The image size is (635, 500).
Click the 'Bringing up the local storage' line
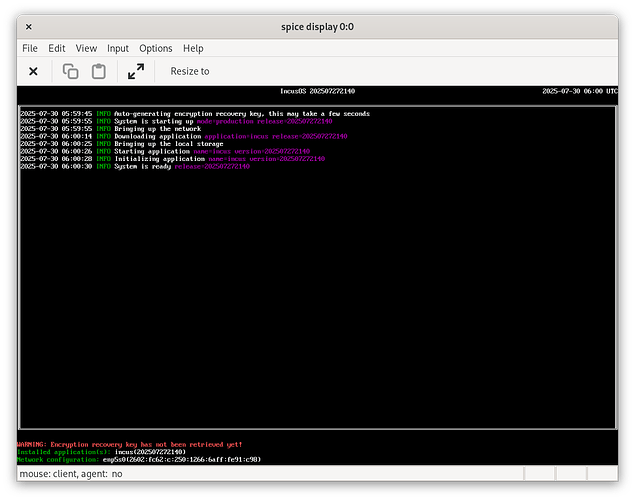(x=122, y=144)
